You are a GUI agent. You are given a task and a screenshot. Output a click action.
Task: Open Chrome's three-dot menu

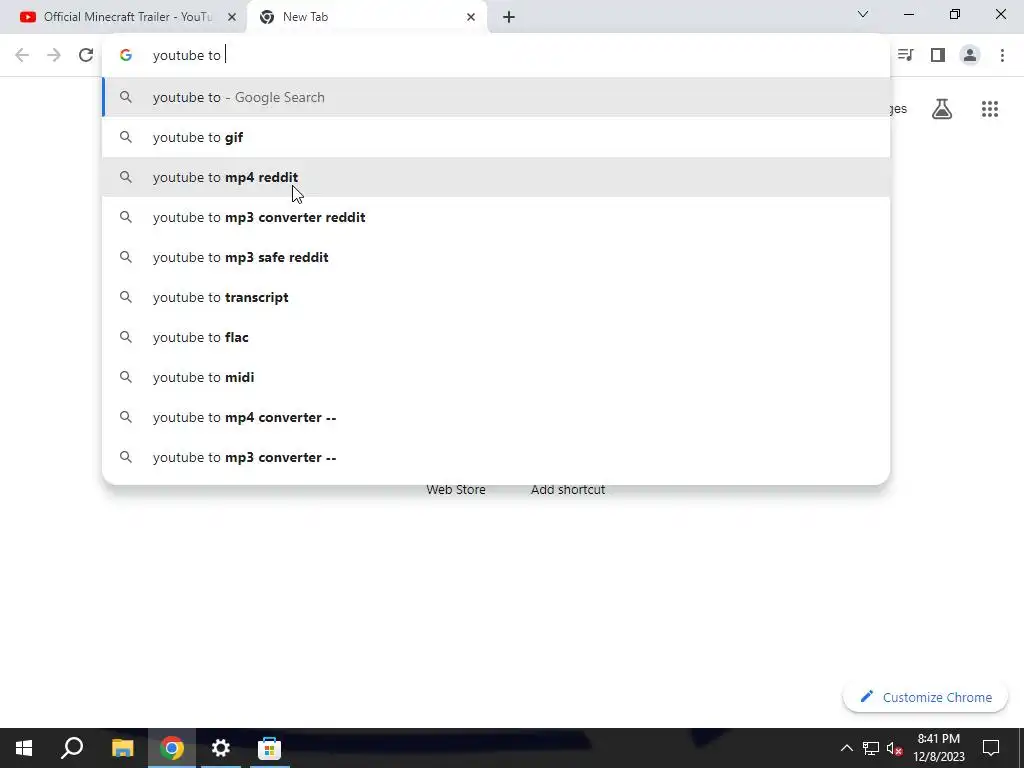pyautogui.click(x=1002, y=55)
